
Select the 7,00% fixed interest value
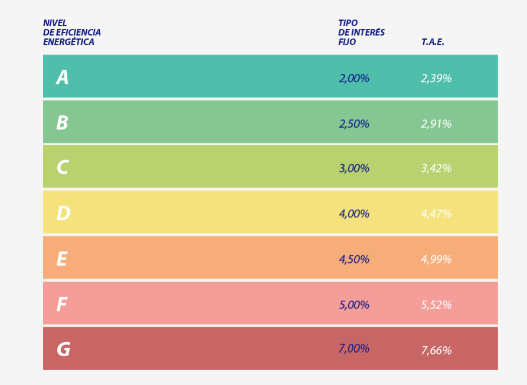(x=354, y=349)
